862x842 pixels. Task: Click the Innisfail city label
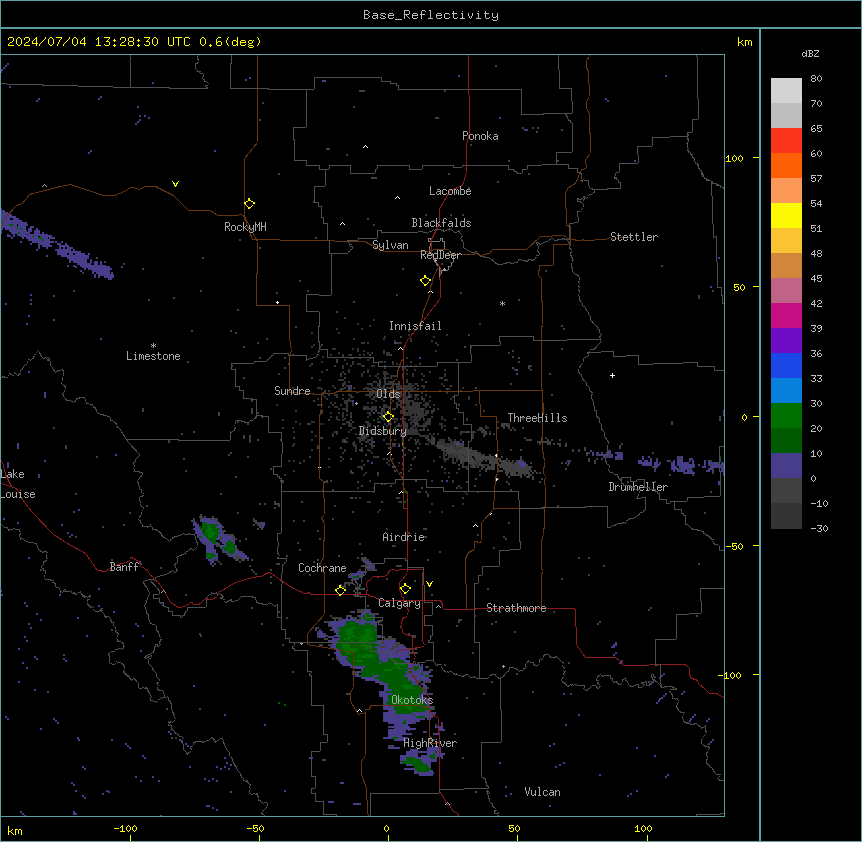click(x=415, y=326)
